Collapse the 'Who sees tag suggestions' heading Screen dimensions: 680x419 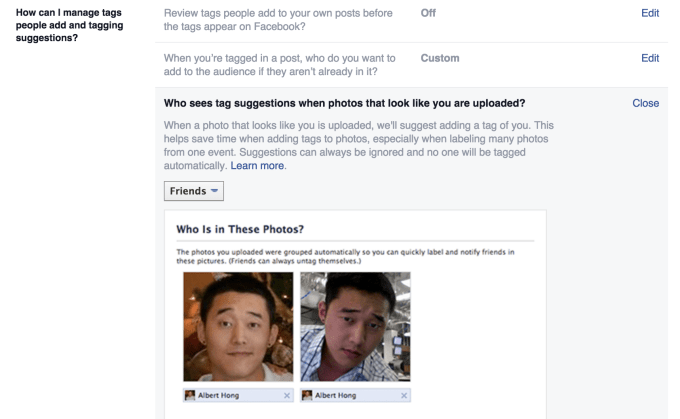coord(345,103)
